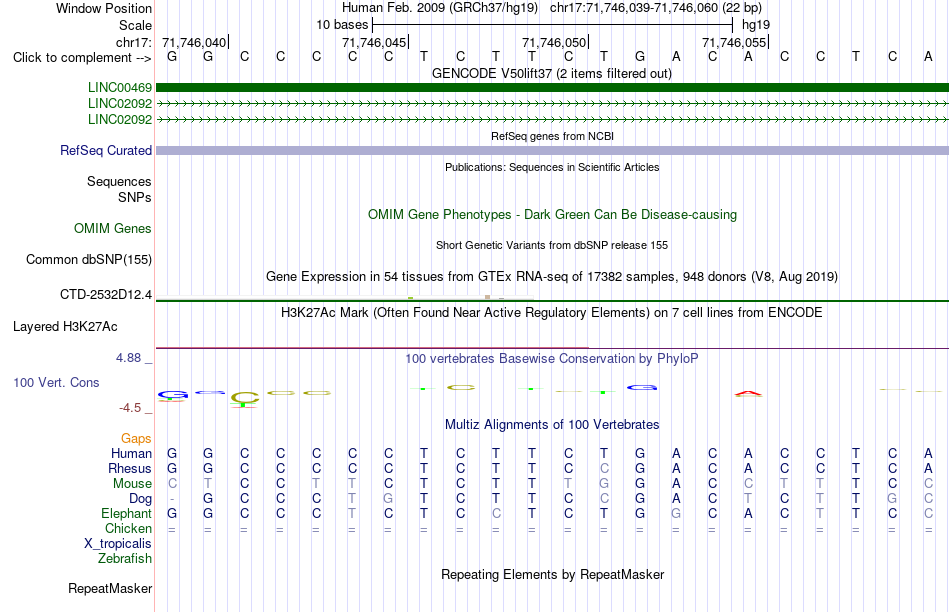Click the lavender RefSeq Curated item bar
The width and height of the screenshot is (950, 612).
pos(552,150)
